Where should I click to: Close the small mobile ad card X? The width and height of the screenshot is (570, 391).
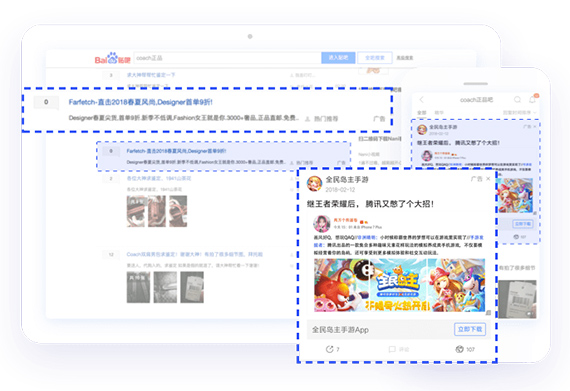tap(534, 126)
